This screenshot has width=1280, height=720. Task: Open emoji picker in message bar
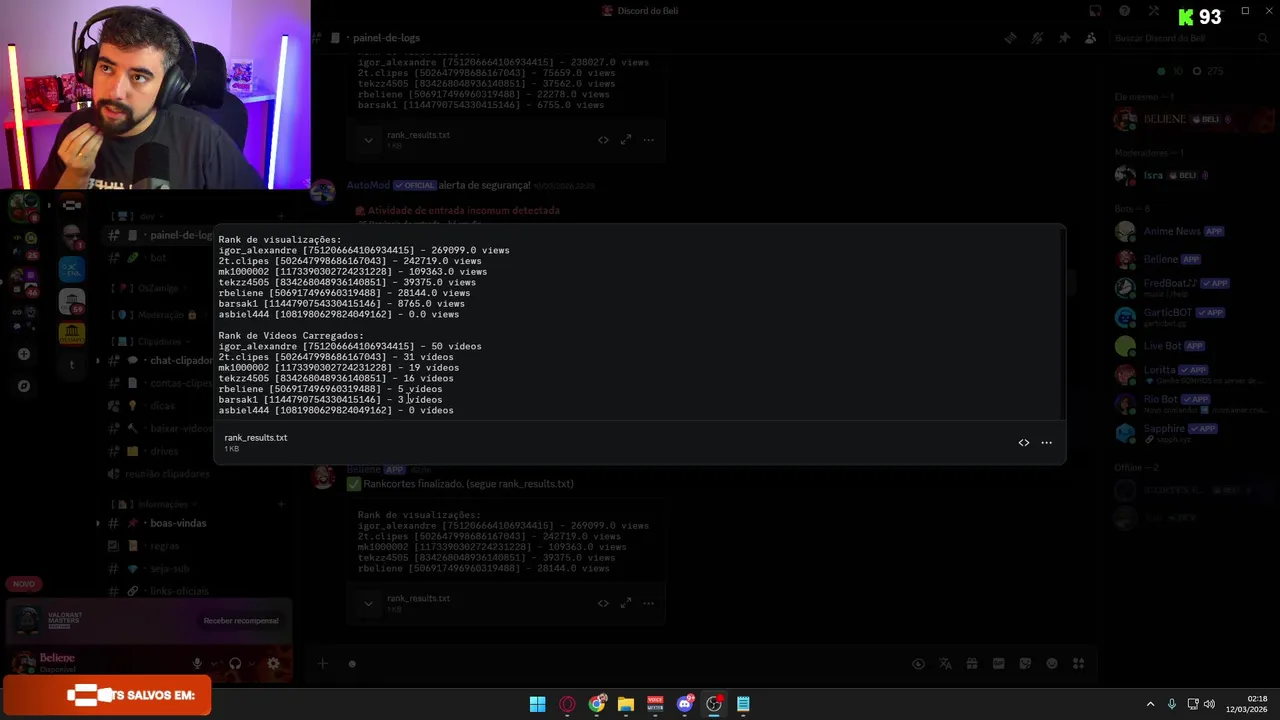[1052, 663]
